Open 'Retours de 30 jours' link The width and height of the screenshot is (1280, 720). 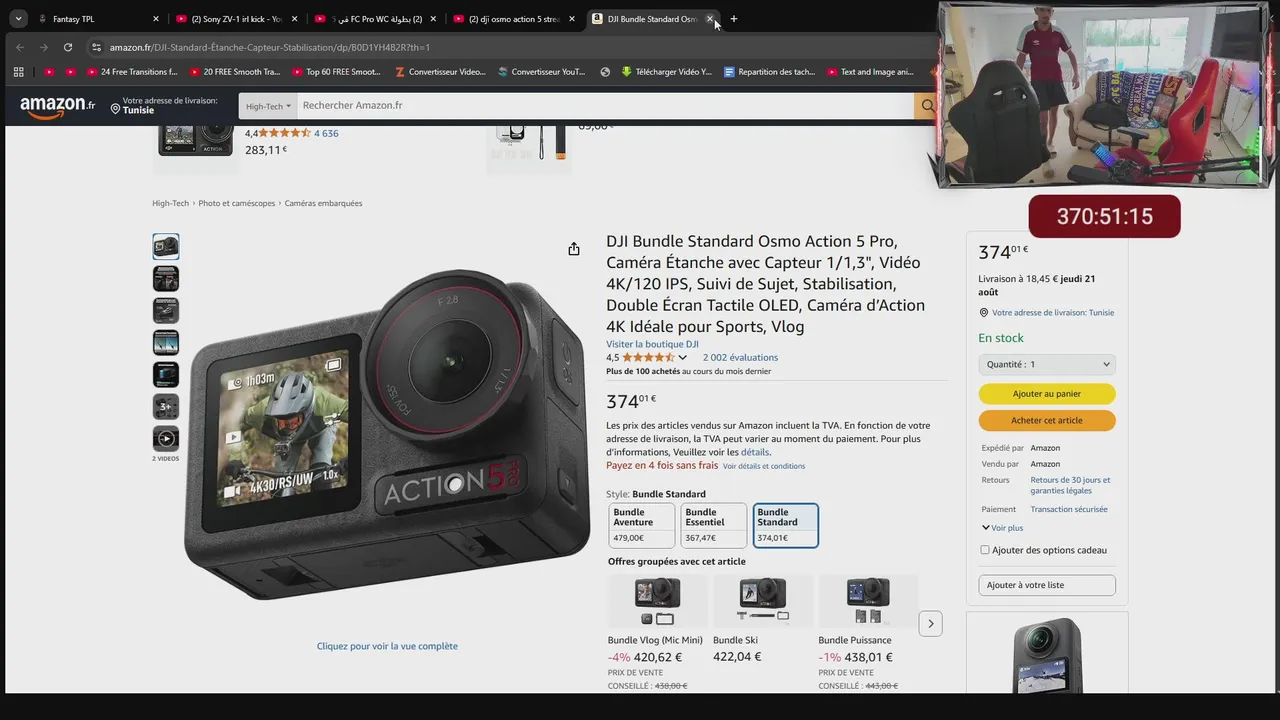[1070, 485]
